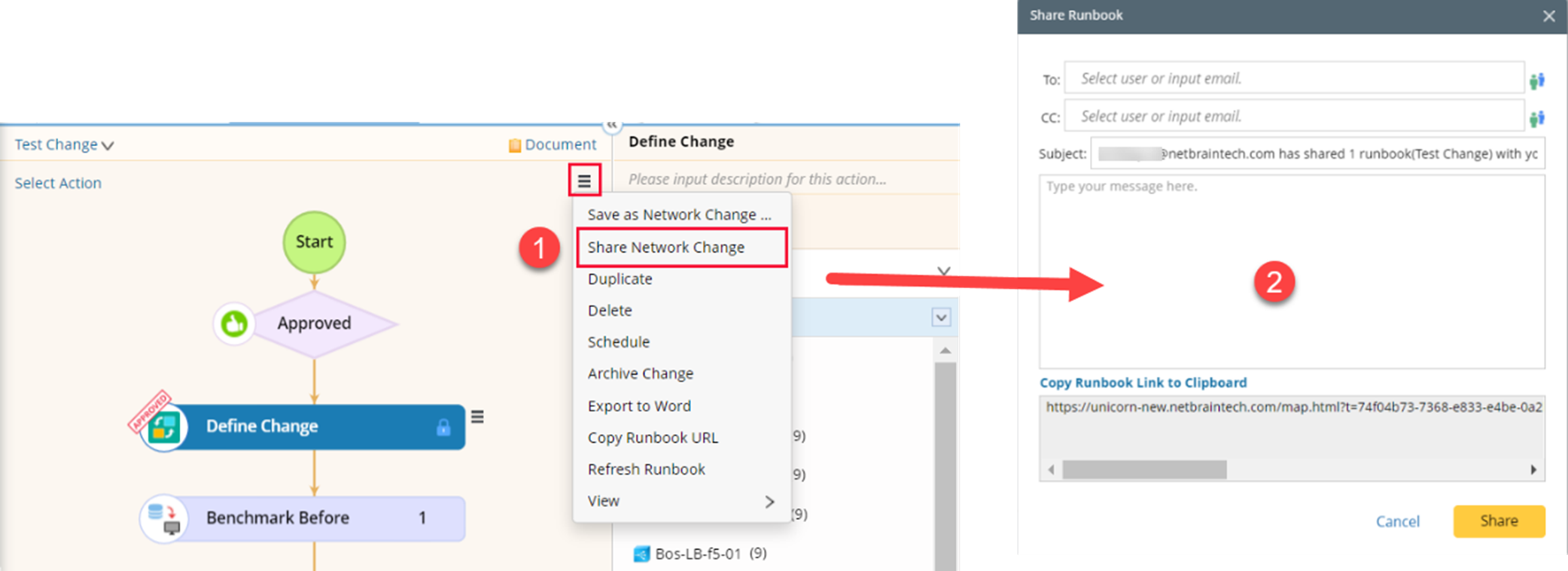1568x571 pixels.
Task: Click Copy Runbook Link to Clipboard
Action: pos(1143,383)
